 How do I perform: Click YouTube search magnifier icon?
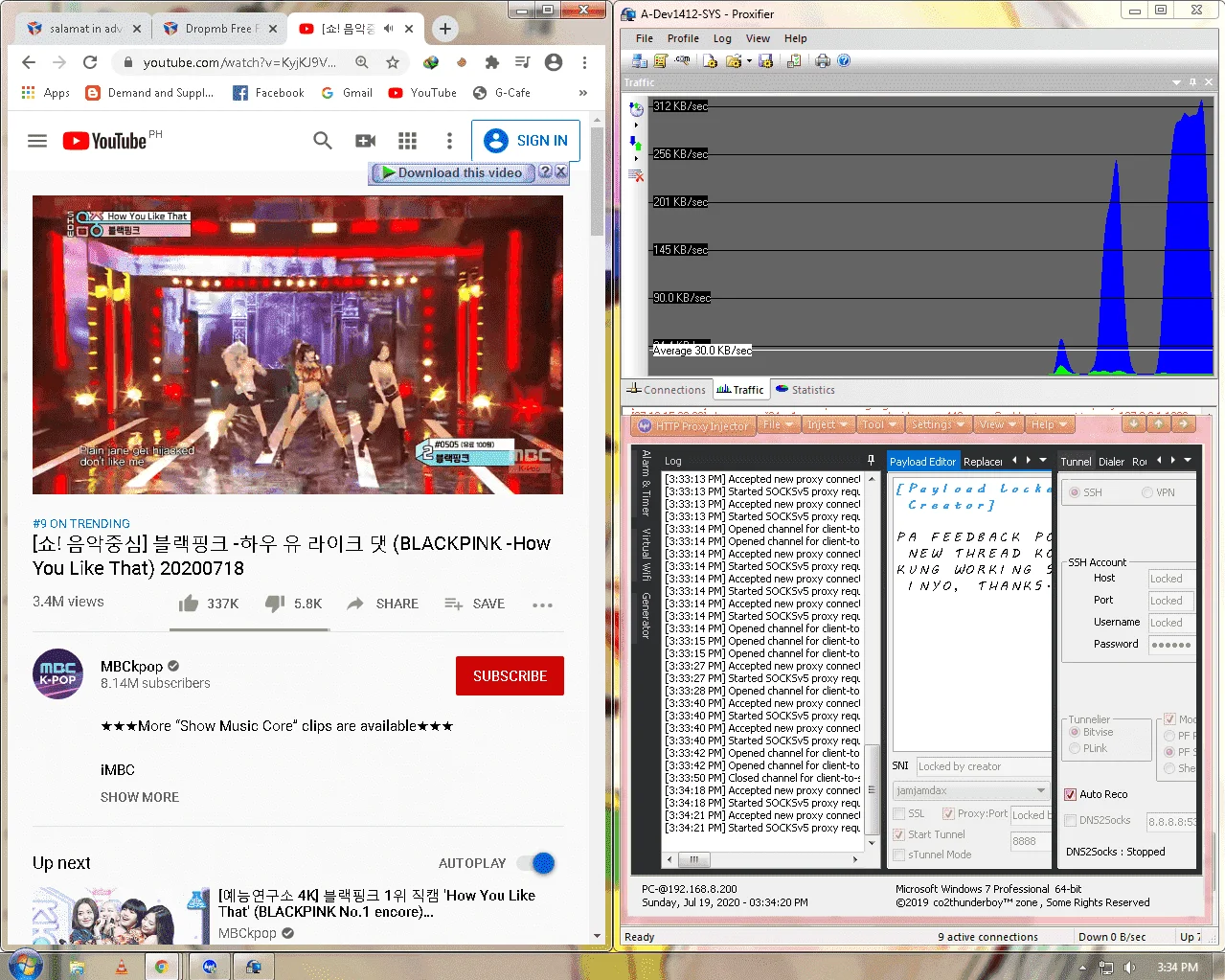point(323,141)
